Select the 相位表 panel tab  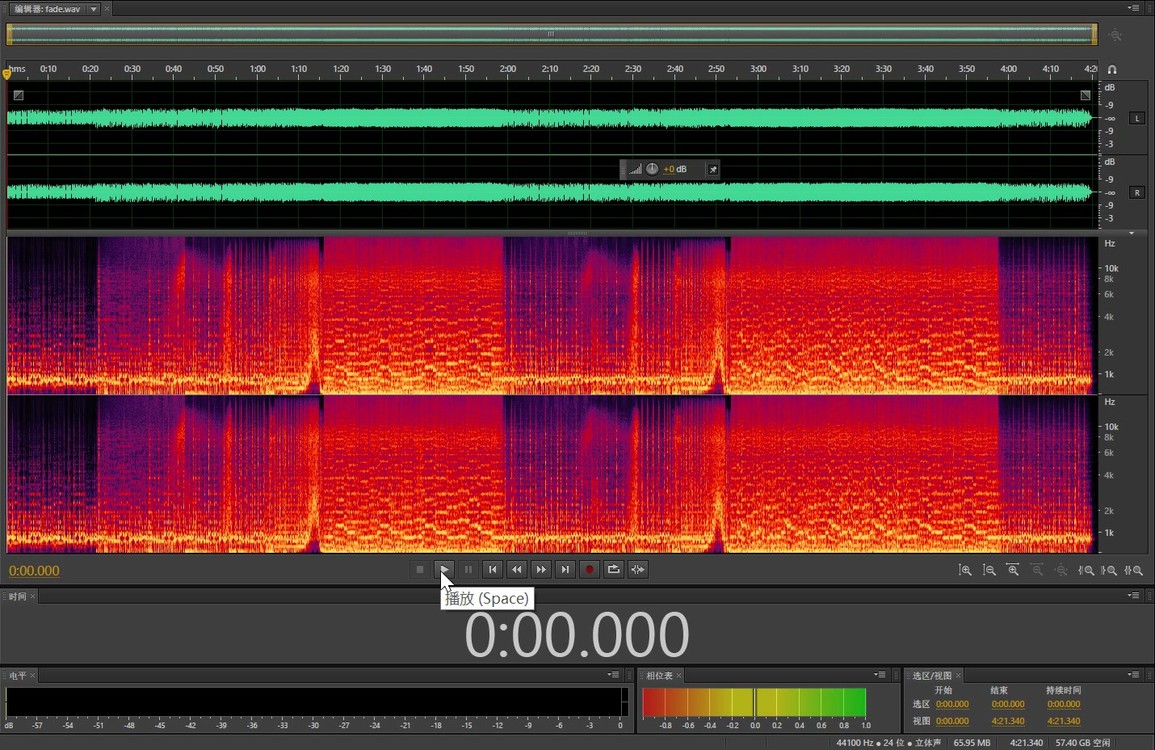[659, 676]
